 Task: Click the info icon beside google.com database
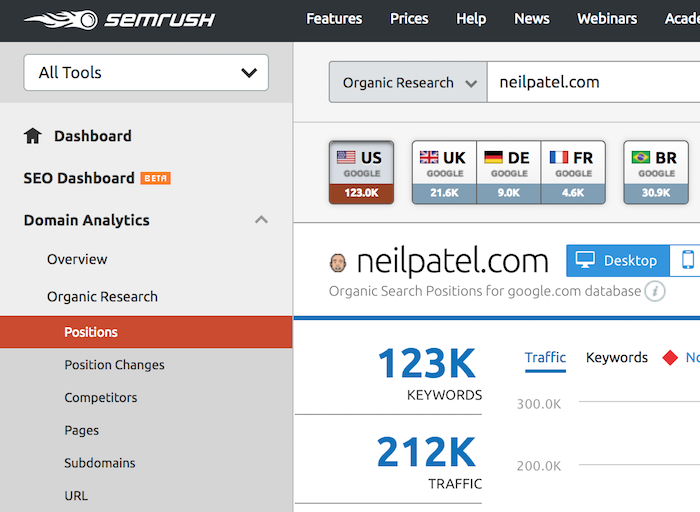[655, 291]
